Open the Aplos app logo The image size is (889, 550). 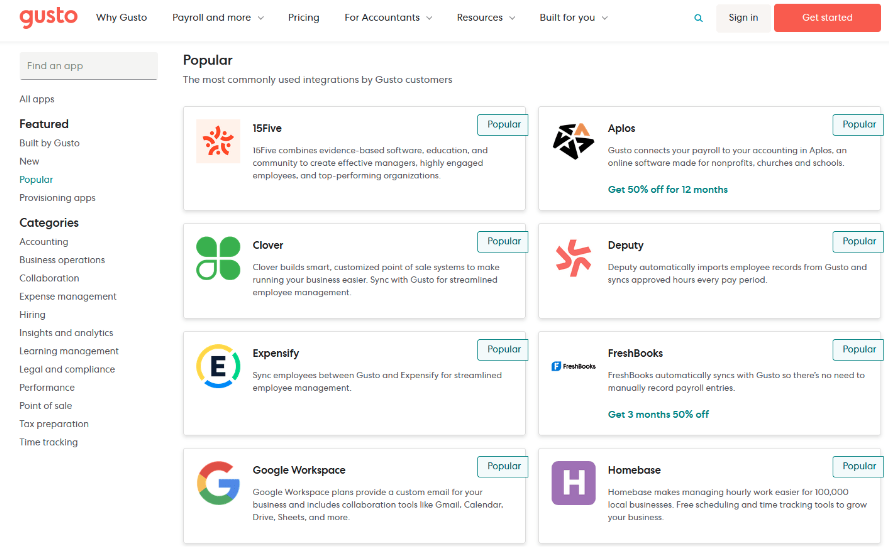(x=573, y=141)
